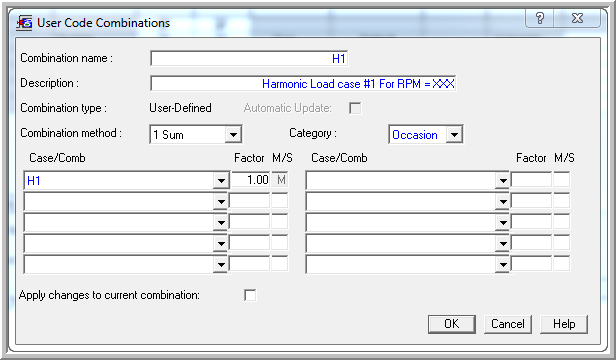
Task: Toggle the Automatic Update checkbox
Action: point(355,108)
